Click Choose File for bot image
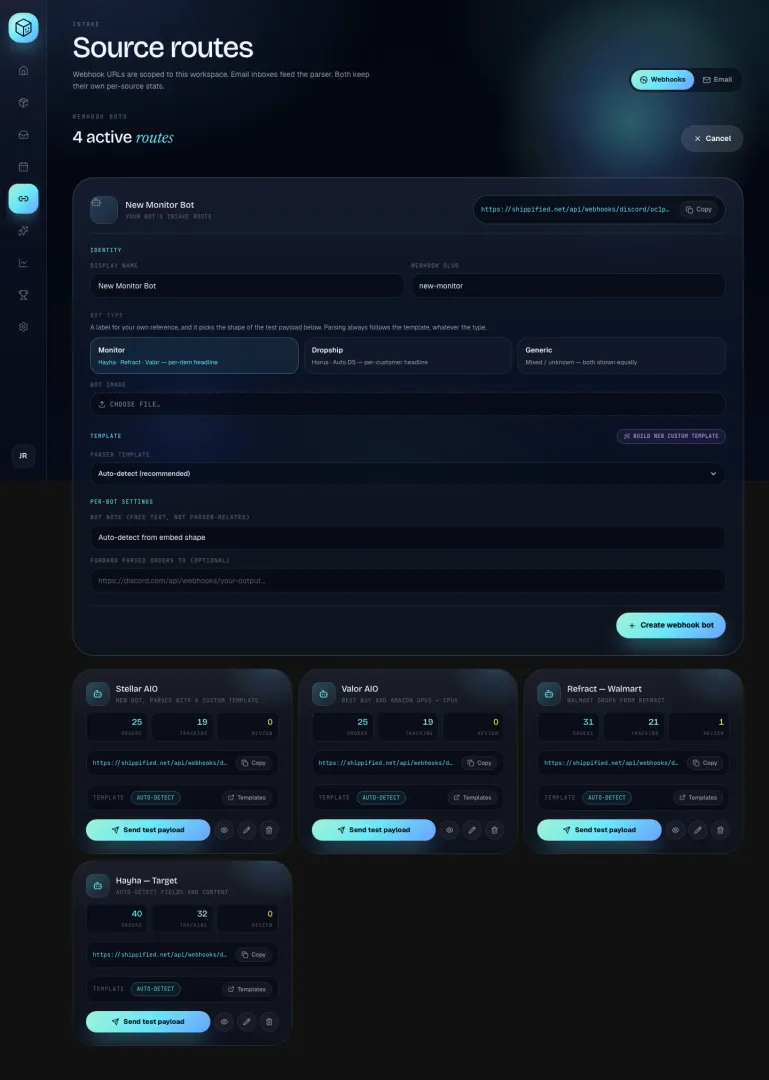The width and height of the screenshot is (769, 1080). click(408, 404)
